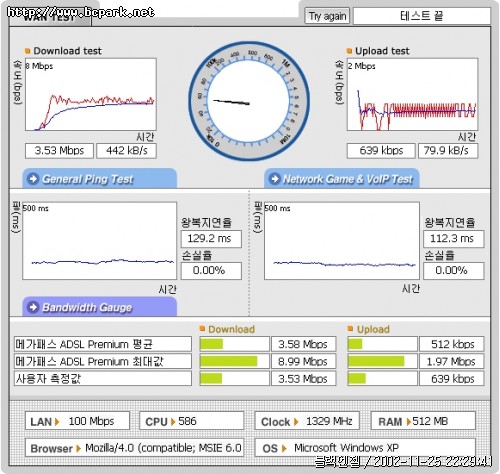Click the LAN 100 Mbps info box
The height and width of the screenshot is (474, 500).
coord(77,421)
